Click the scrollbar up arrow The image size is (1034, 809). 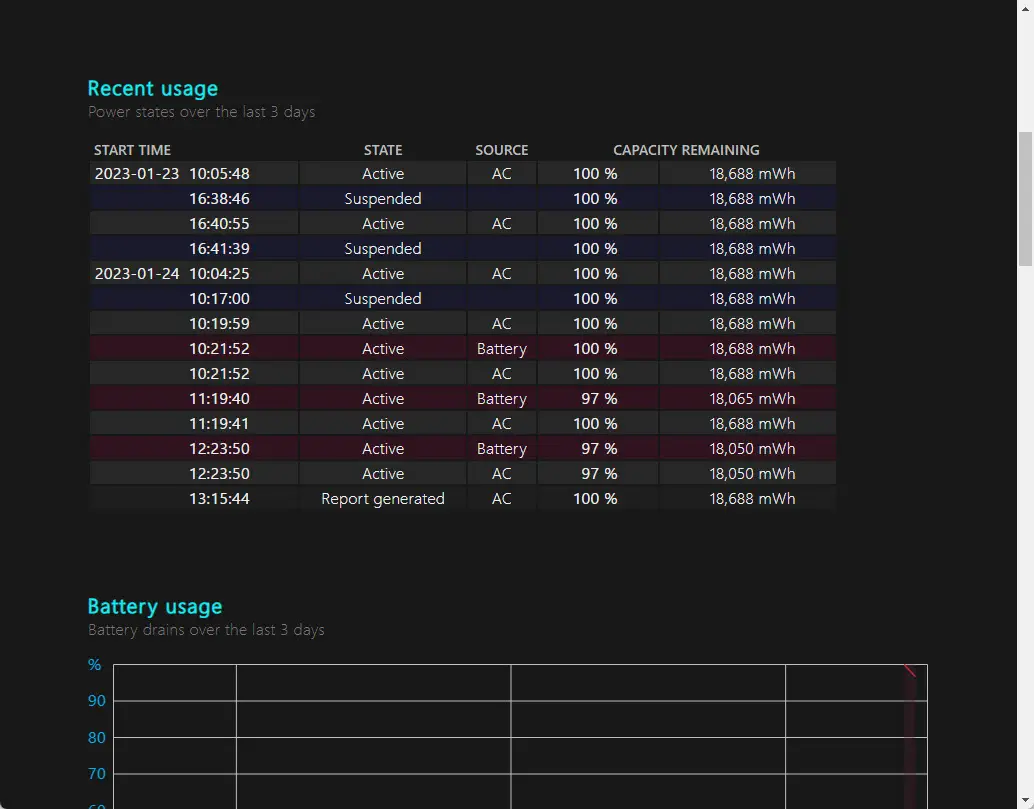pos(1025,8)
